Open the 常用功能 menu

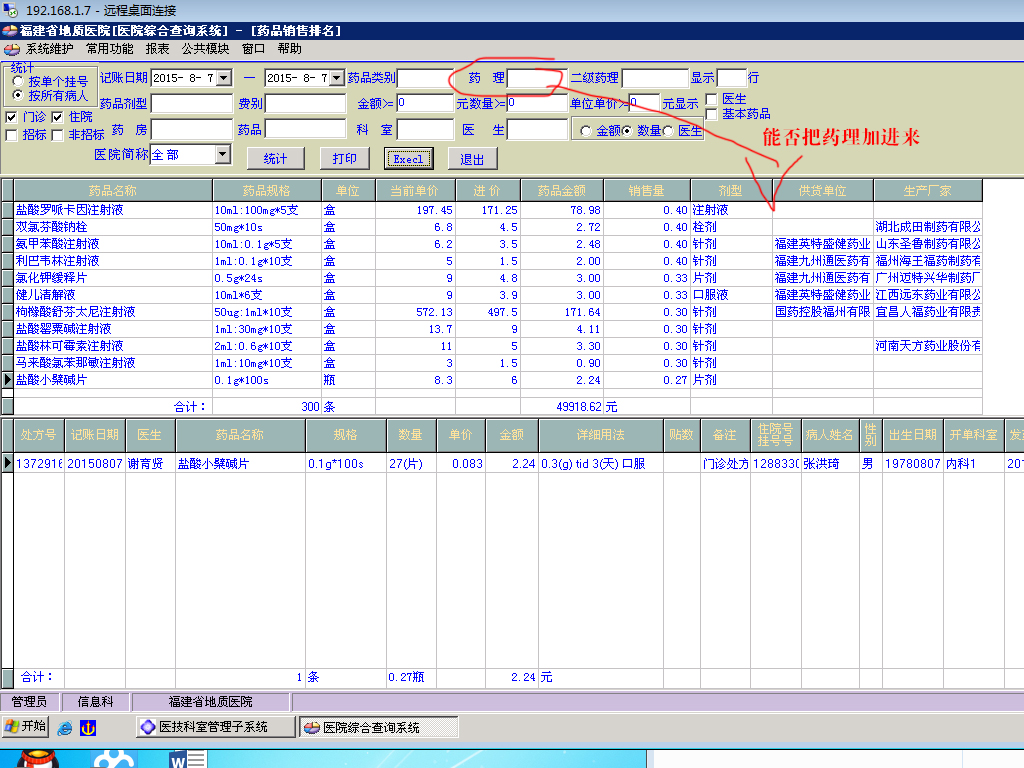tap(110, 49)
